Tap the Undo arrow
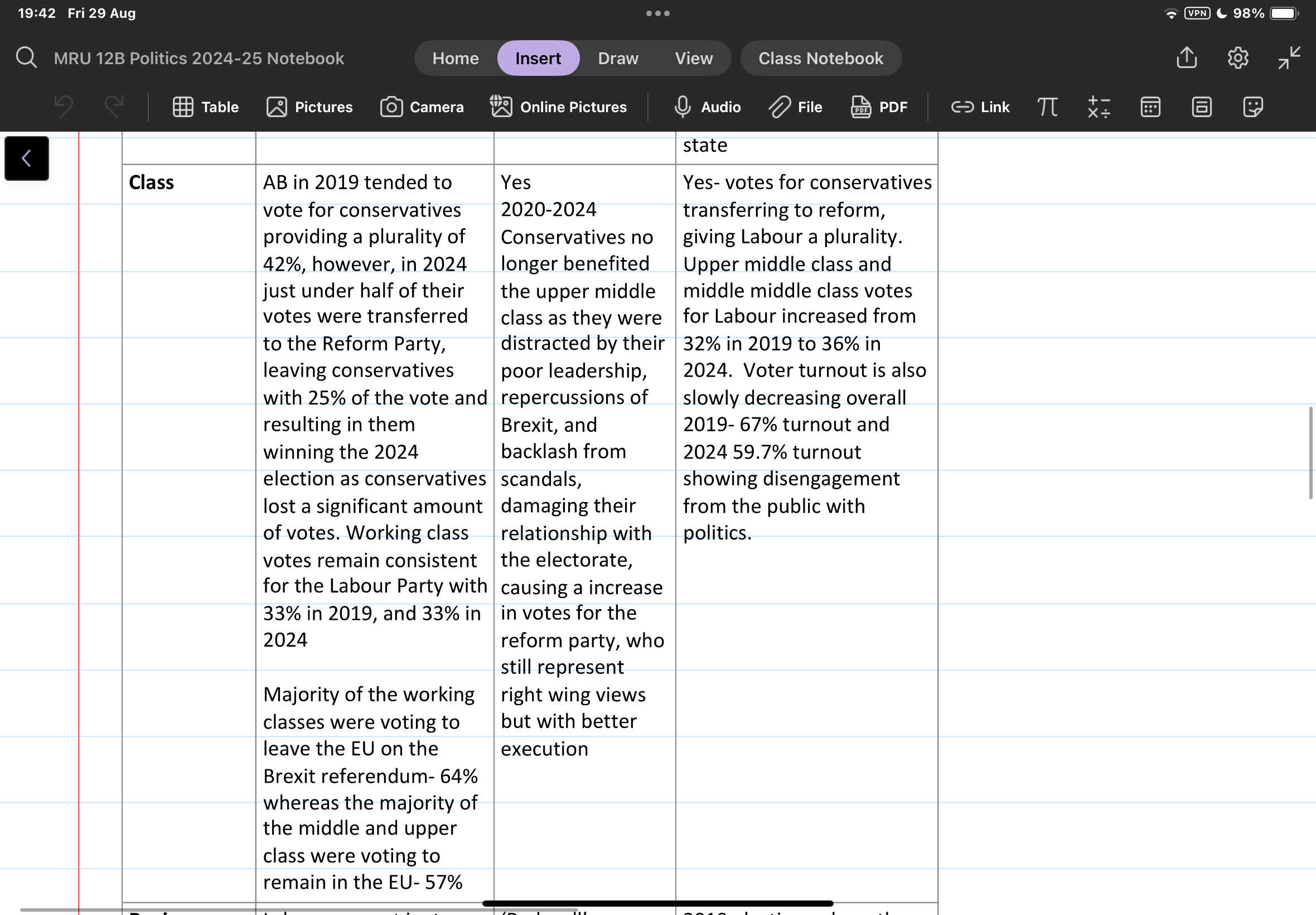Screen dimensions: 1316x915 point(64,107)
